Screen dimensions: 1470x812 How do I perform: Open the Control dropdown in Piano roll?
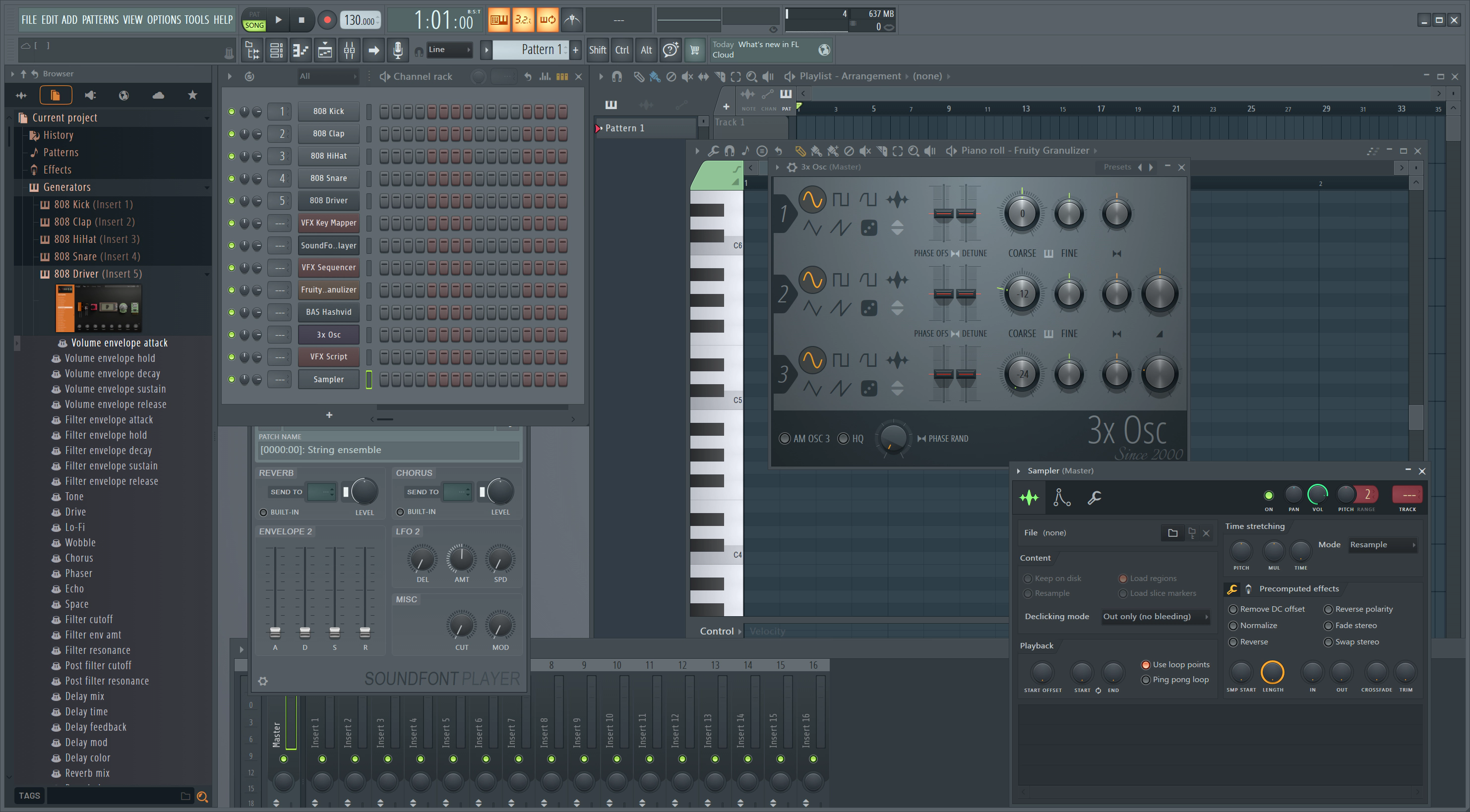[x=720, y=631]
